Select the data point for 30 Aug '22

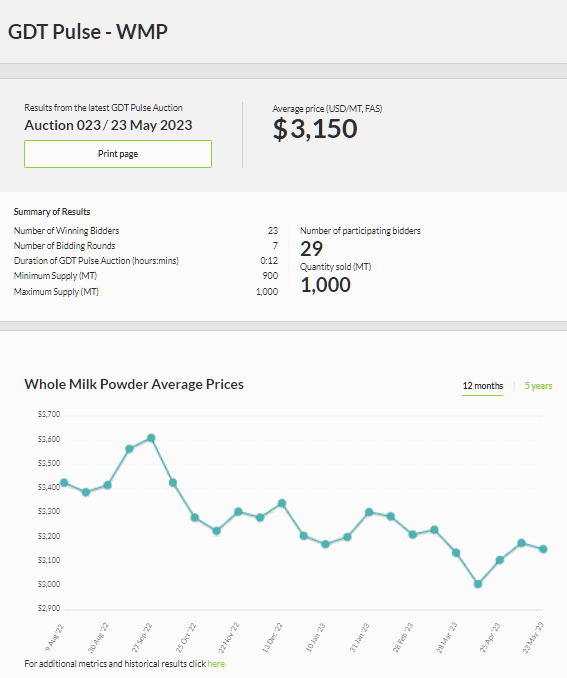click(x=108, y=485)
